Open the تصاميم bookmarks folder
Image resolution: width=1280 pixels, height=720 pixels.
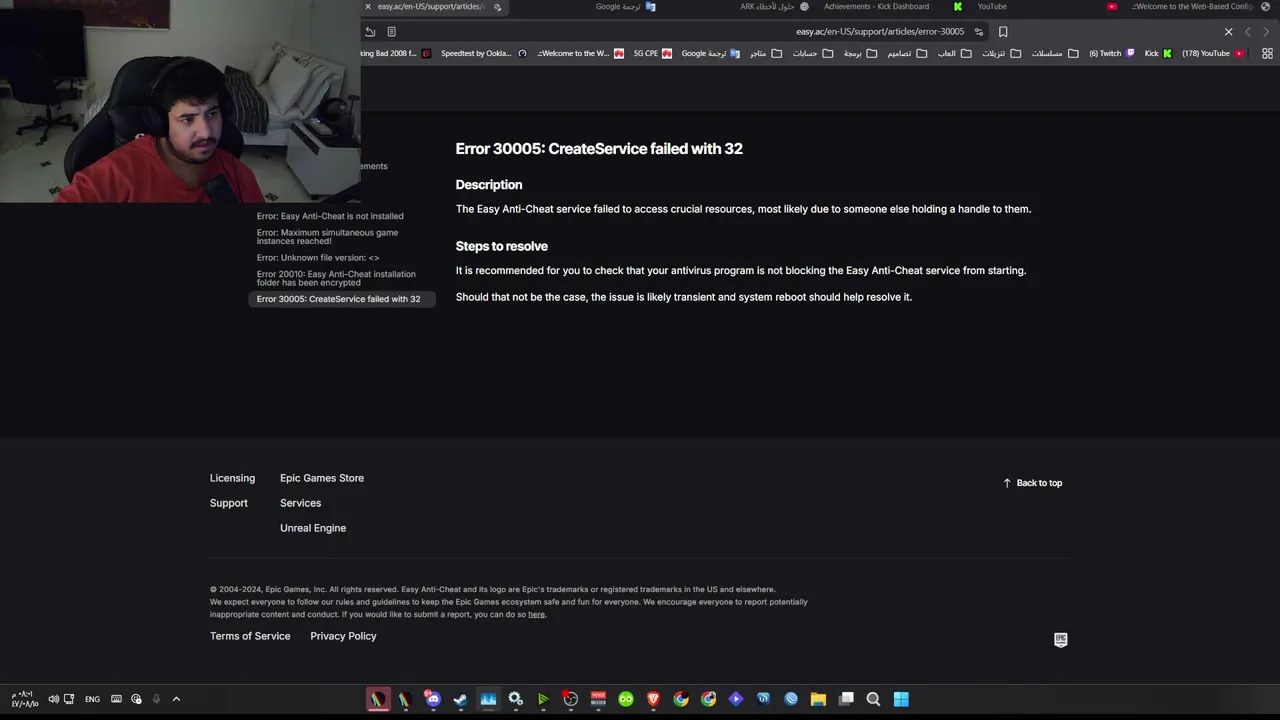907,54
